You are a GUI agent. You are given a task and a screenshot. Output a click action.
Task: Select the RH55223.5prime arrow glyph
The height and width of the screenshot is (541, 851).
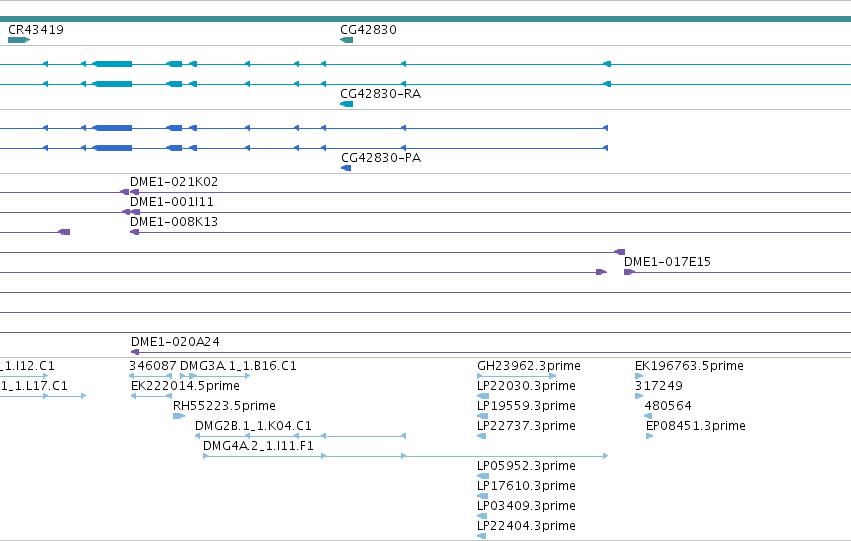tap(179, 416)
